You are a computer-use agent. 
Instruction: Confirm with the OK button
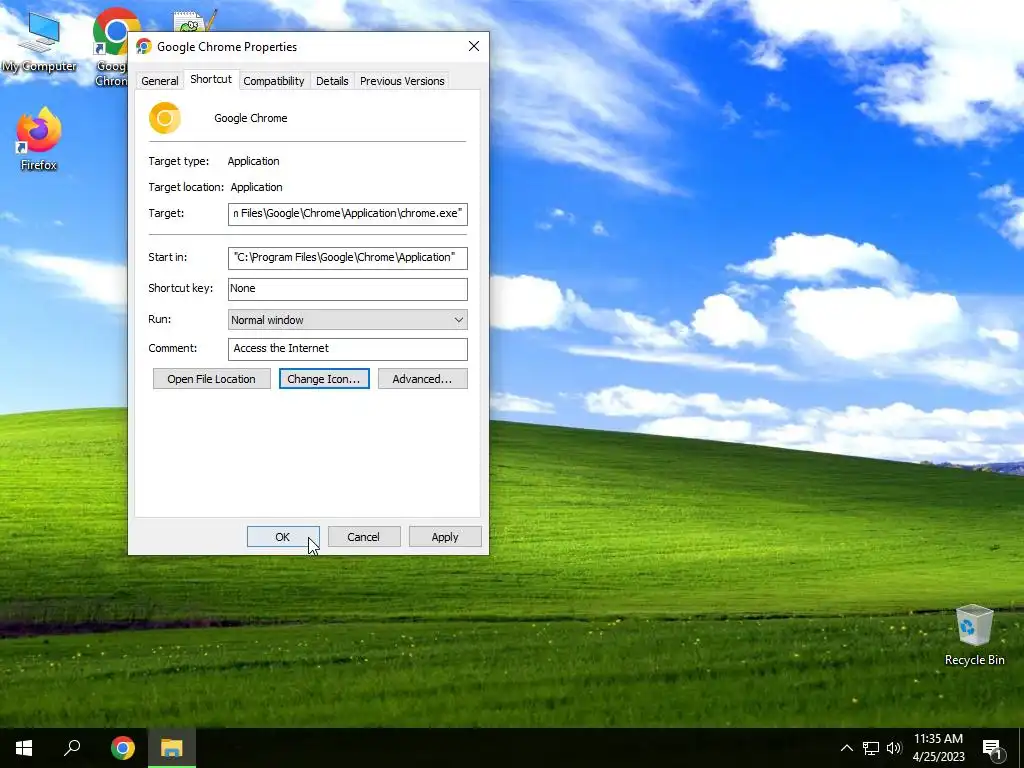point(283,537)
